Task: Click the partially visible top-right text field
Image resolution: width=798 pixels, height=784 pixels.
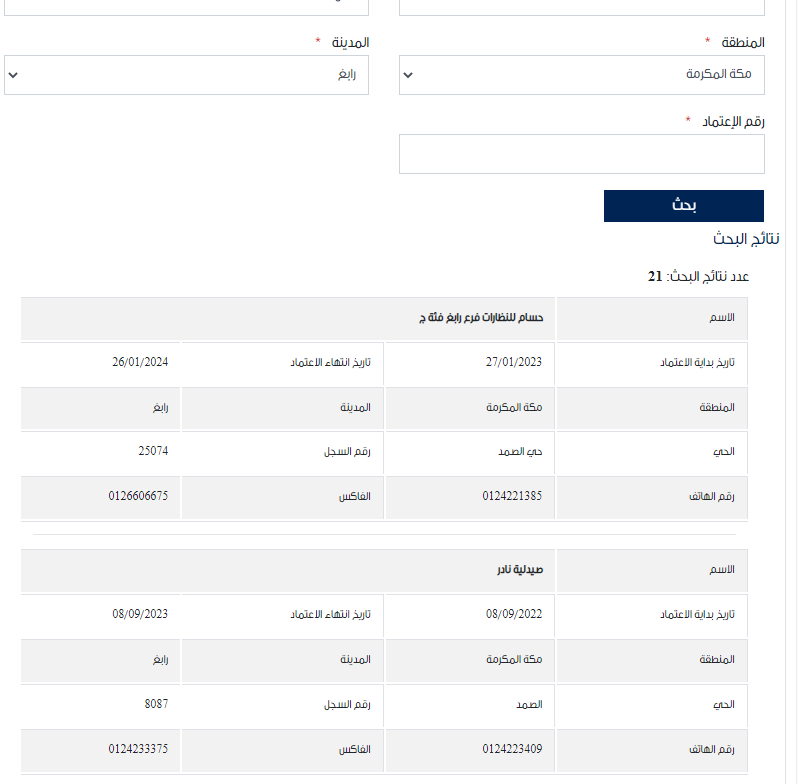Action: coord(582,7)
